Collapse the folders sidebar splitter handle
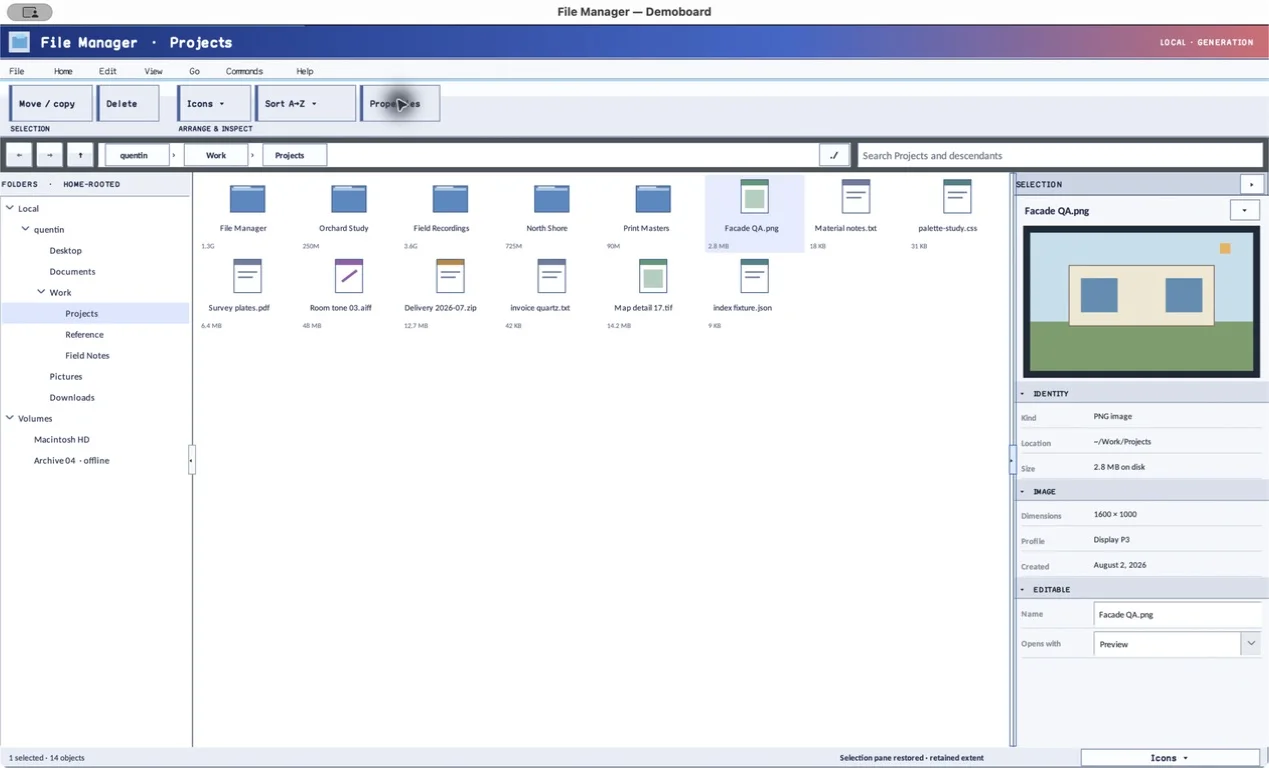1269x768 pixels. click(x=191, y=460)
